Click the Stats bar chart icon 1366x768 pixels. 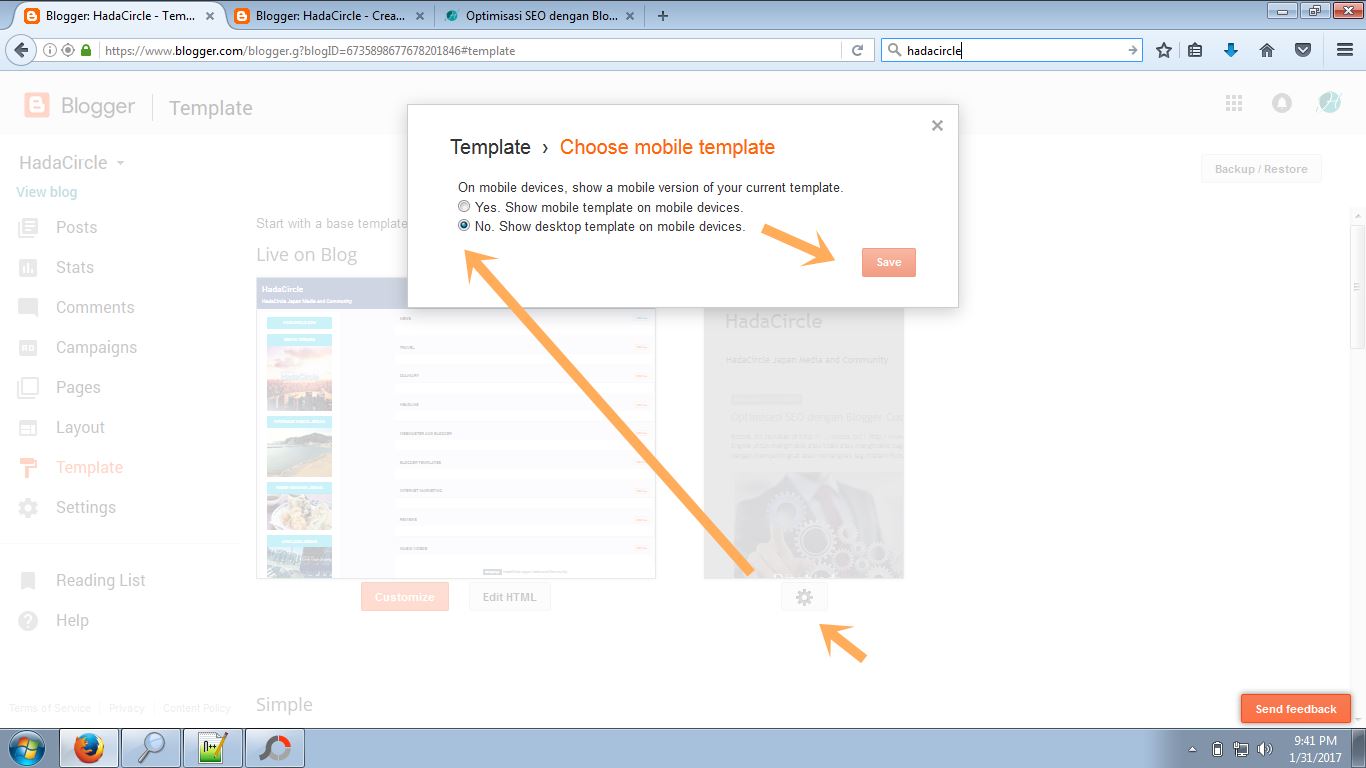tap(28, 267)
